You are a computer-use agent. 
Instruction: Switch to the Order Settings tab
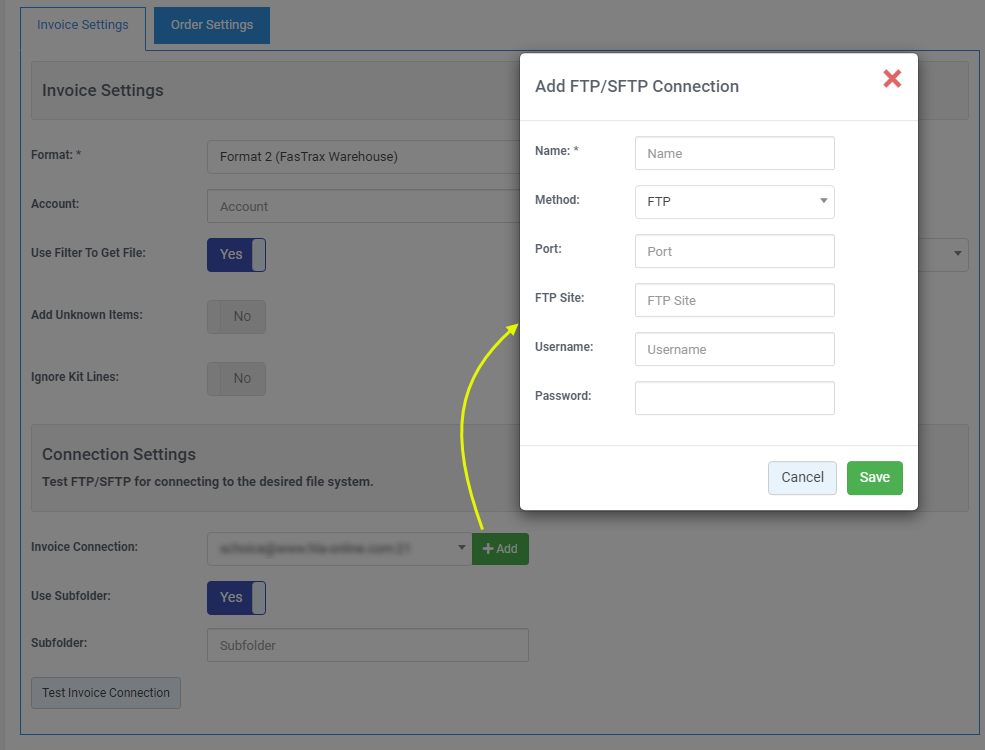point(212,25)
